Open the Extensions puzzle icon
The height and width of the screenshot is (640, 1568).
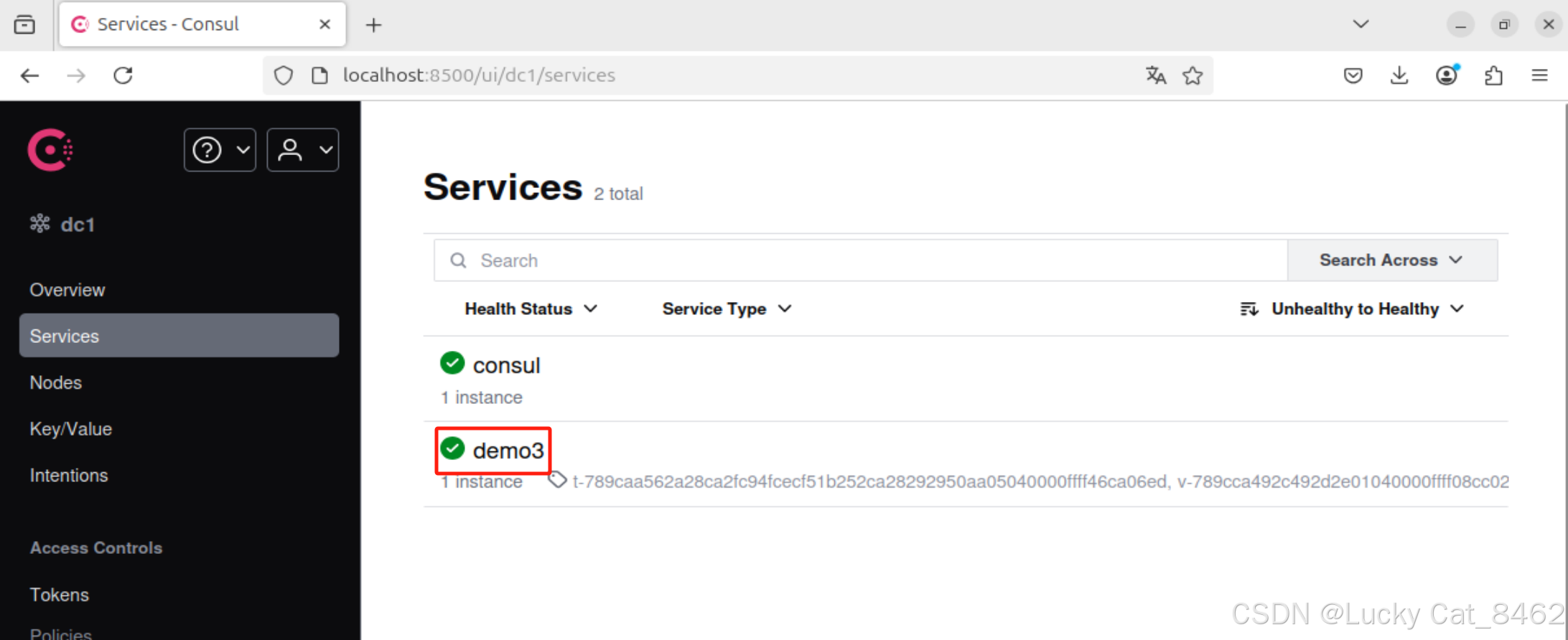coord(1493,75)
